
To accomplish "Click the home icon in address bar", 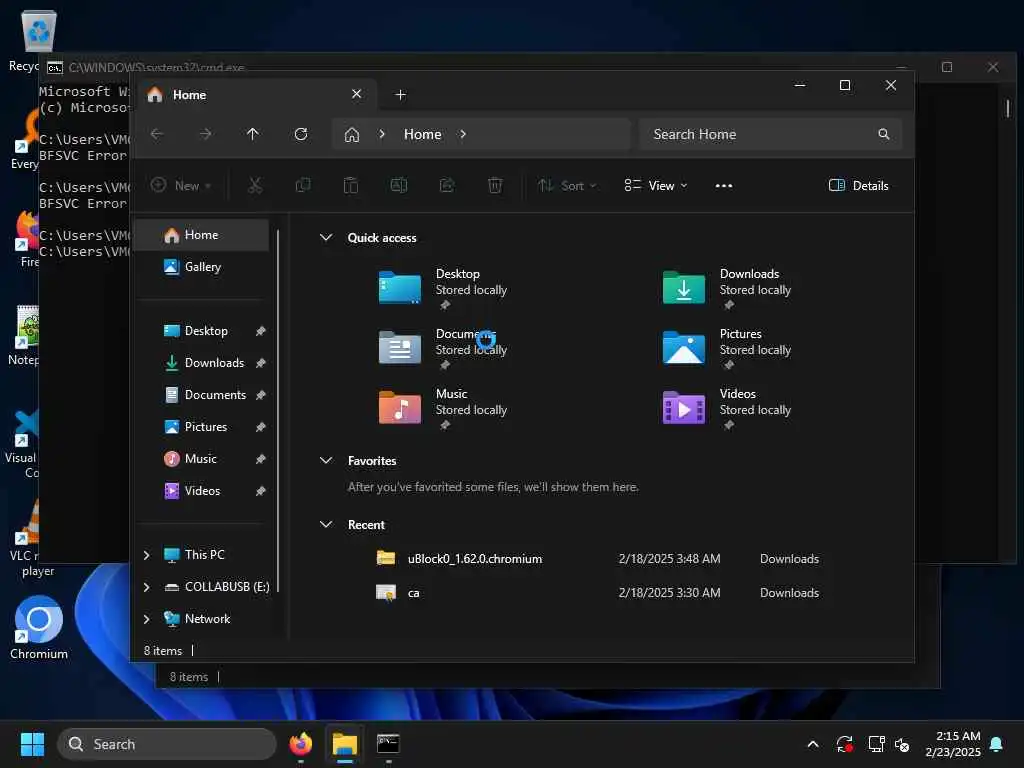I will pos(352,135).
